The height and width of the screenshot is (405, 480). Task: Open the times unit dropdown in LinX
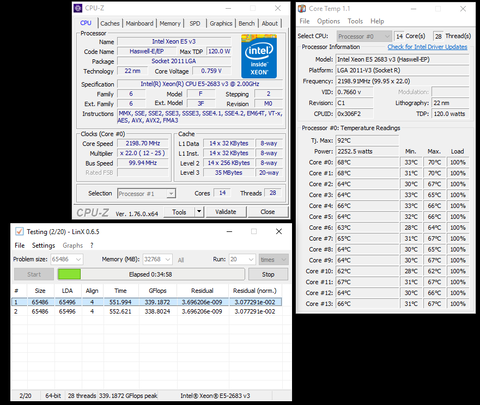tap(273, 259)
